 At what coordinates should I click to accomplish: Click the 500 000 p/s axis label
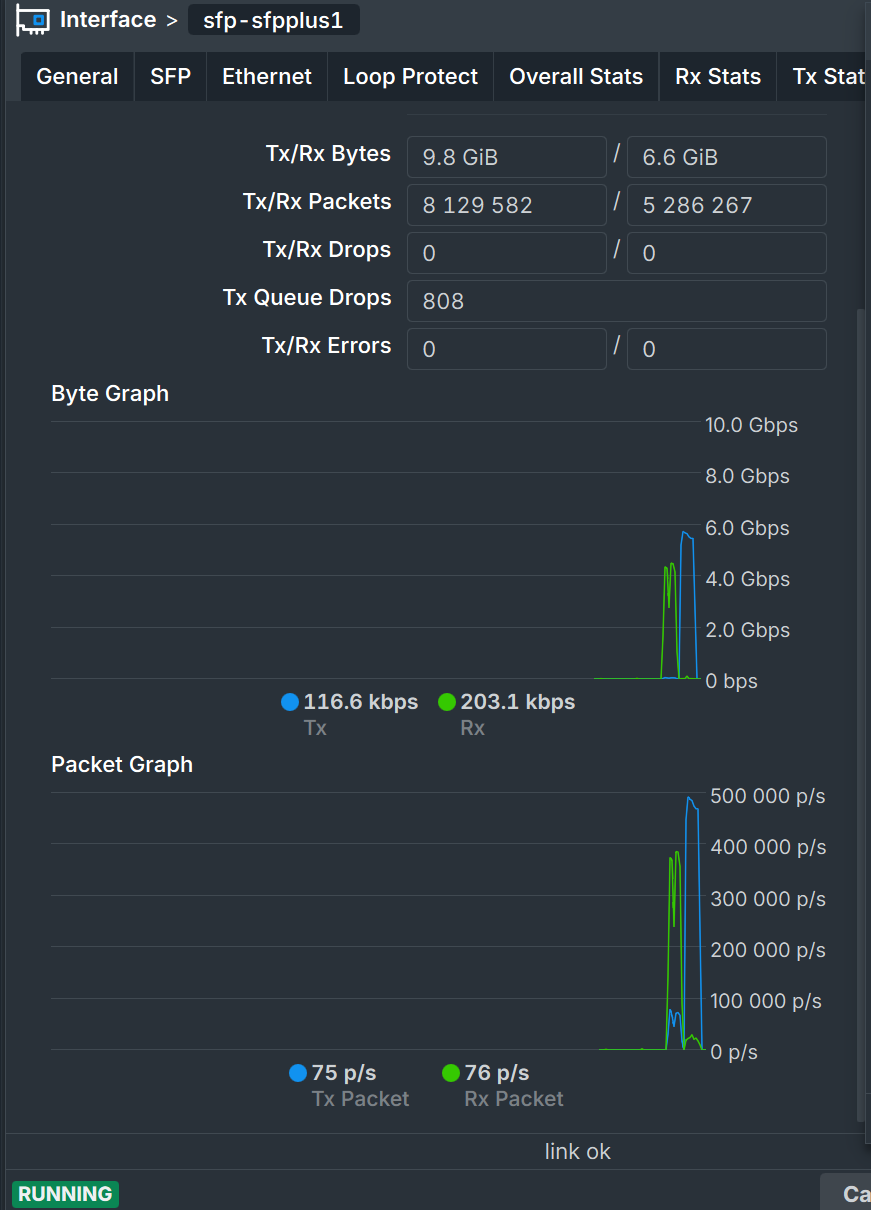point(768,796)
